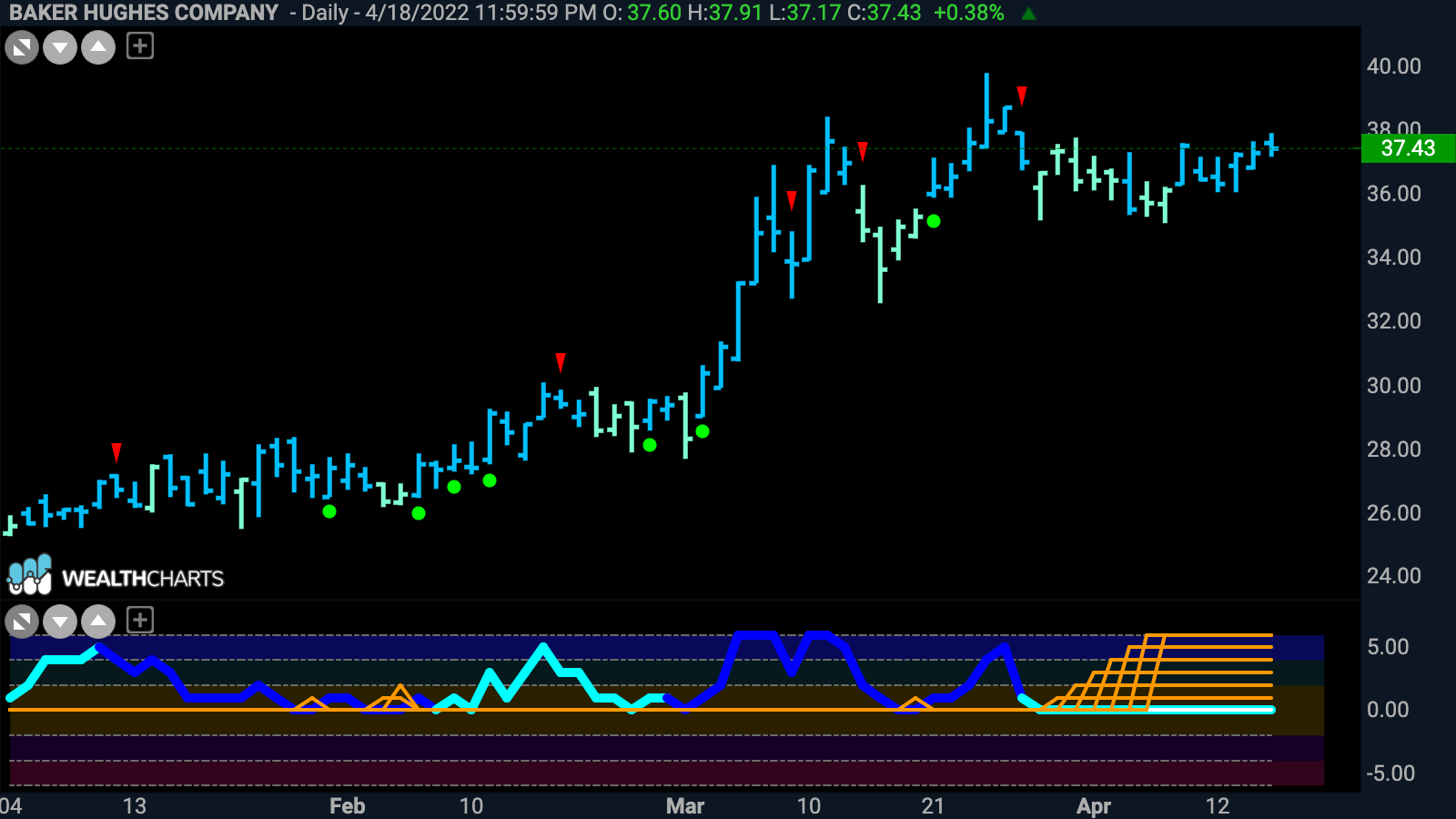Click the Mar date axis label
This screenshot has width=1456, height=819.
tap(685, 806)
